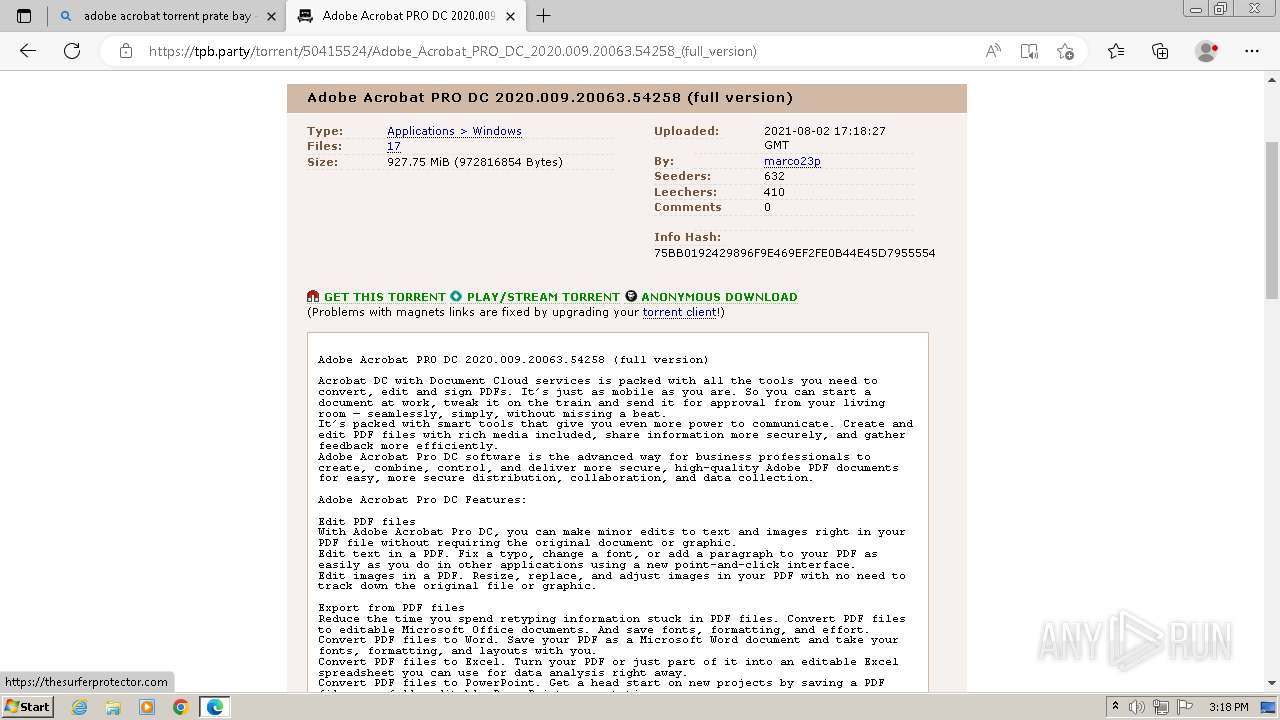Launch Google Chrome from taskbar
Screen dimensions: 1280x720
click(180, 707)
